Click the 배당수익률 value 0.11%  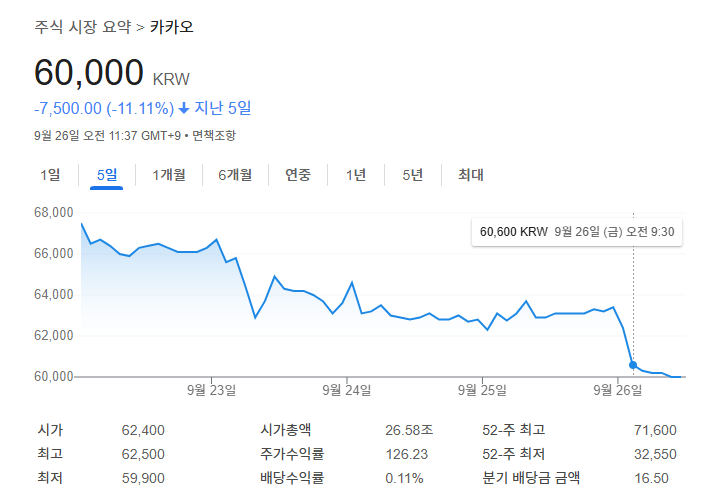(404, 478)
